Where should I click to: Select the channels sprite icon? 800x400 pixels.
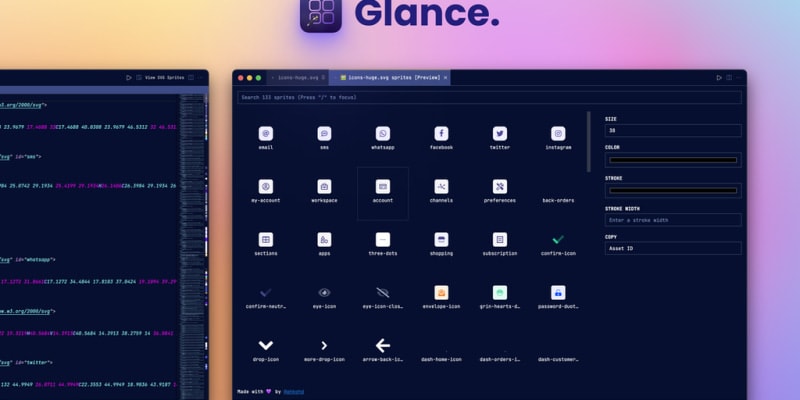point(441,187)
